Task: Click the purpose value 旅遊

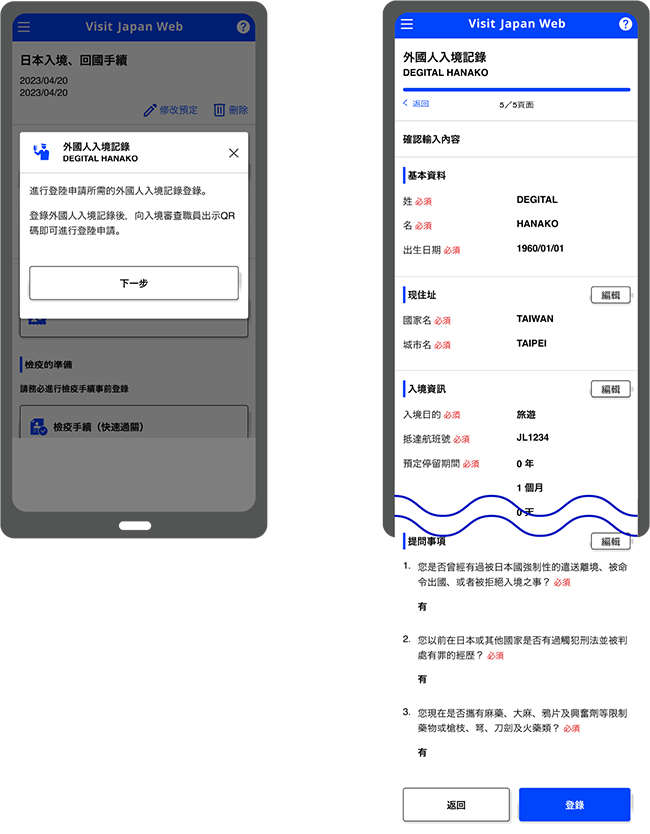Action: [526, 414]
